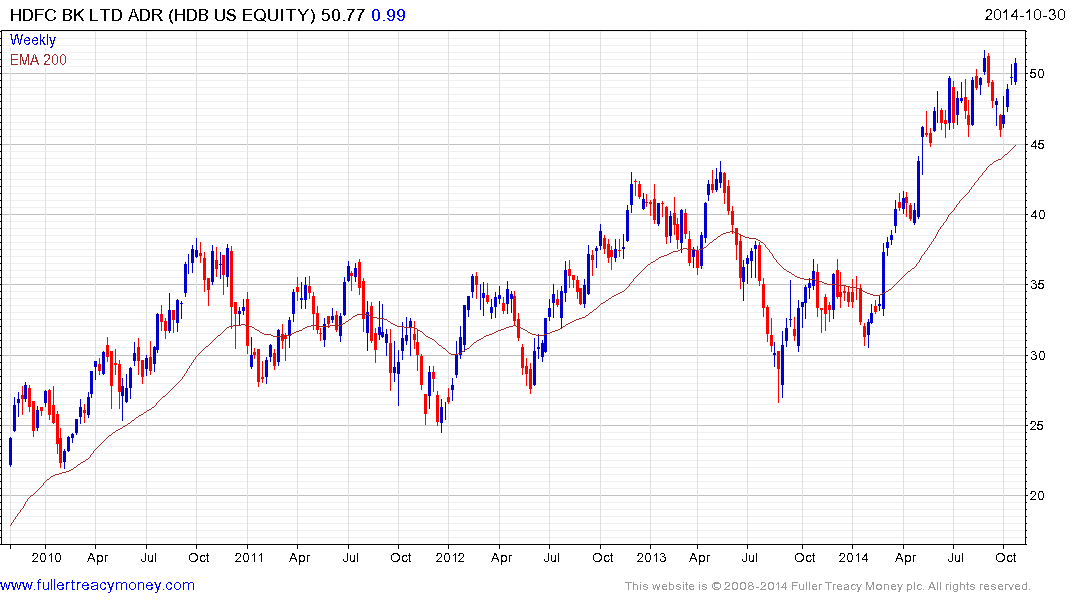Click the 35 price axis label
The width and height of the screenshot is (1075, 600).
(1037, 285)
